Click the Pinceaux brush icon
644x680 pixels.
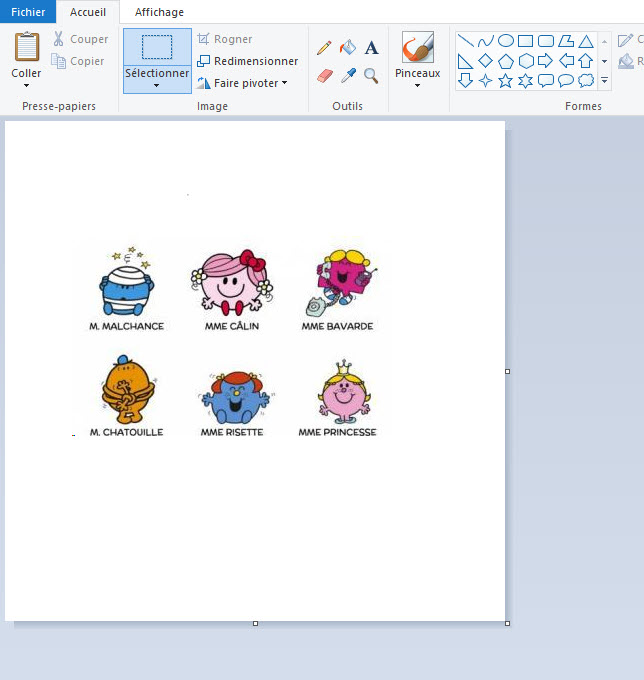tap(418, 47)
